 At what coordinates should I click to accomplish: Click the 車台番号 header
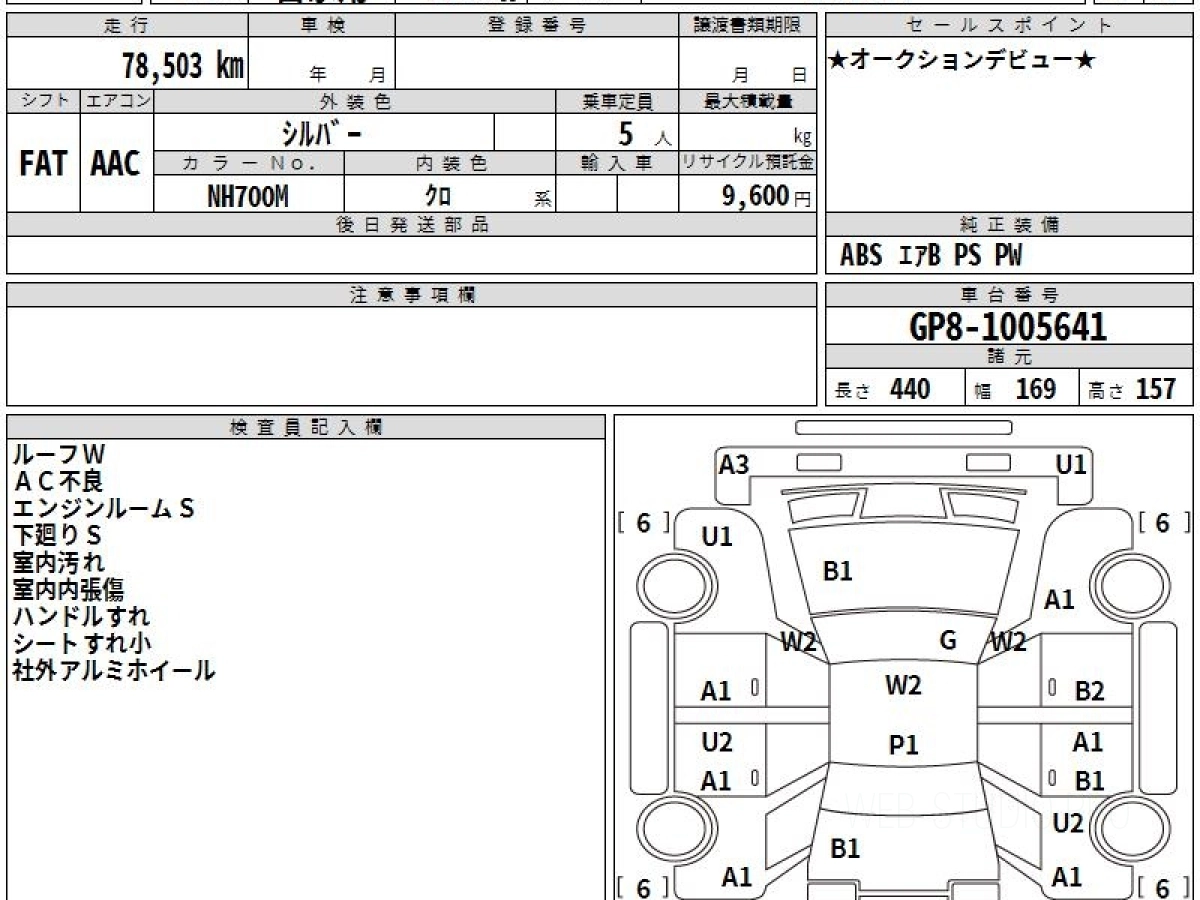[x=1009, y=294]
